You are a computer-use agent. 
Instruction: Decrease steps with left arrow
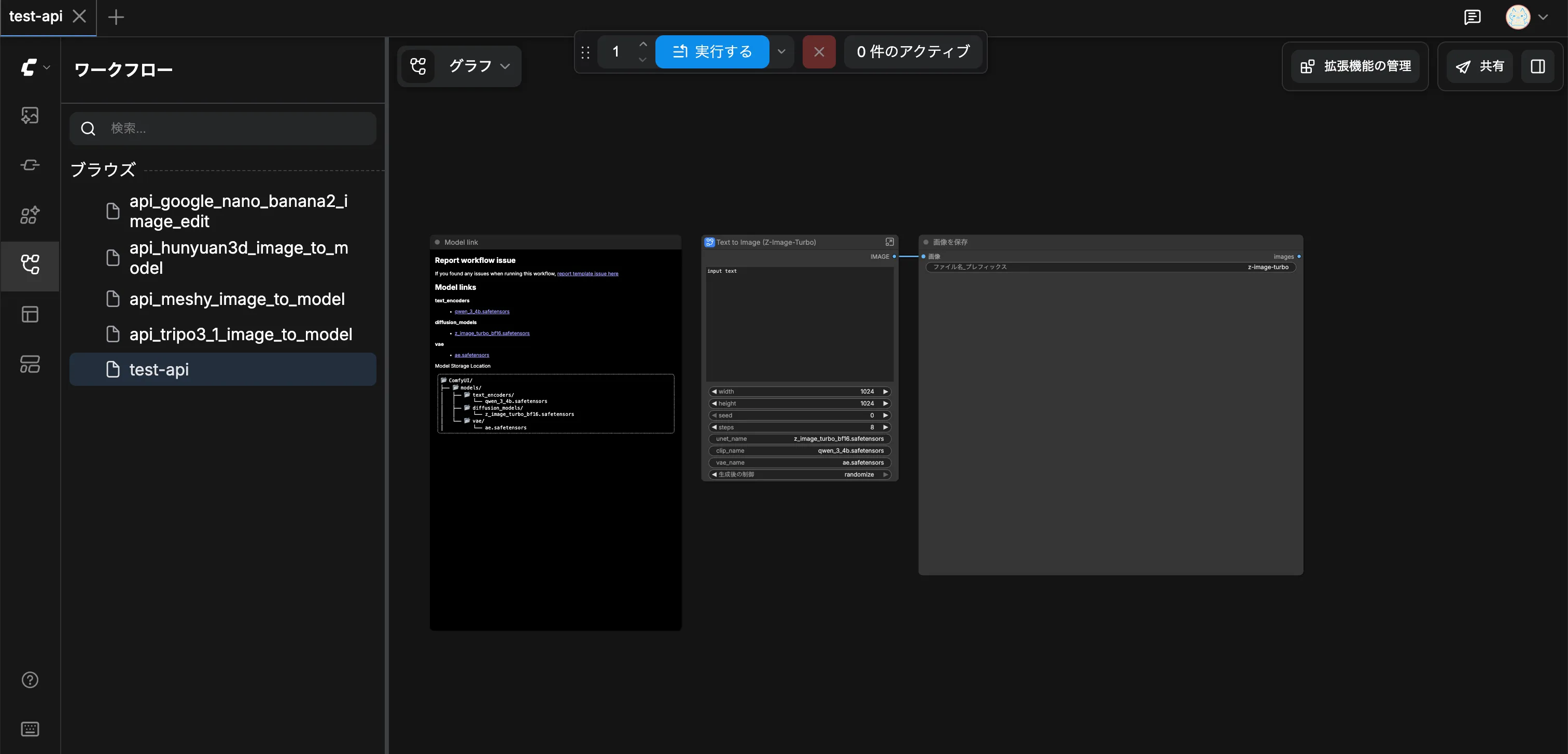click(x=714, y=427)
